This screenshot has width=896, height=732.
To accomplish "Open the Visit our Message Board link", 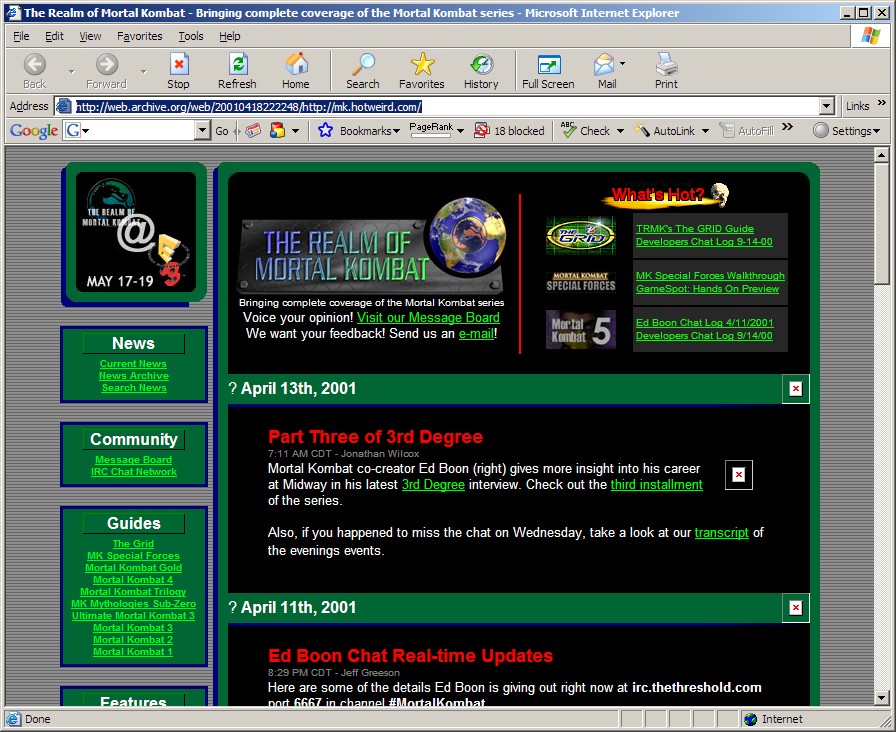I will click(x=428, y=318).
